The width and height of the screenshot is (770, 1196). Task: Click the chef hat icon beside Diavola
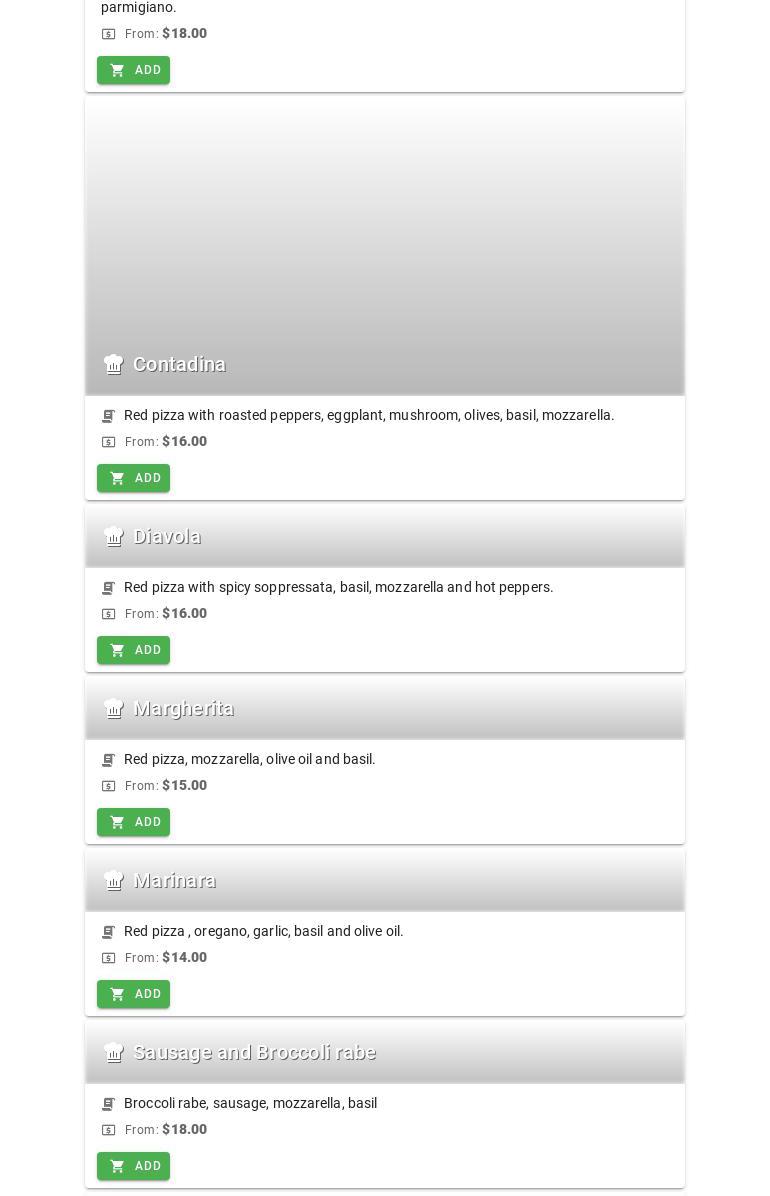coord(114,537)
